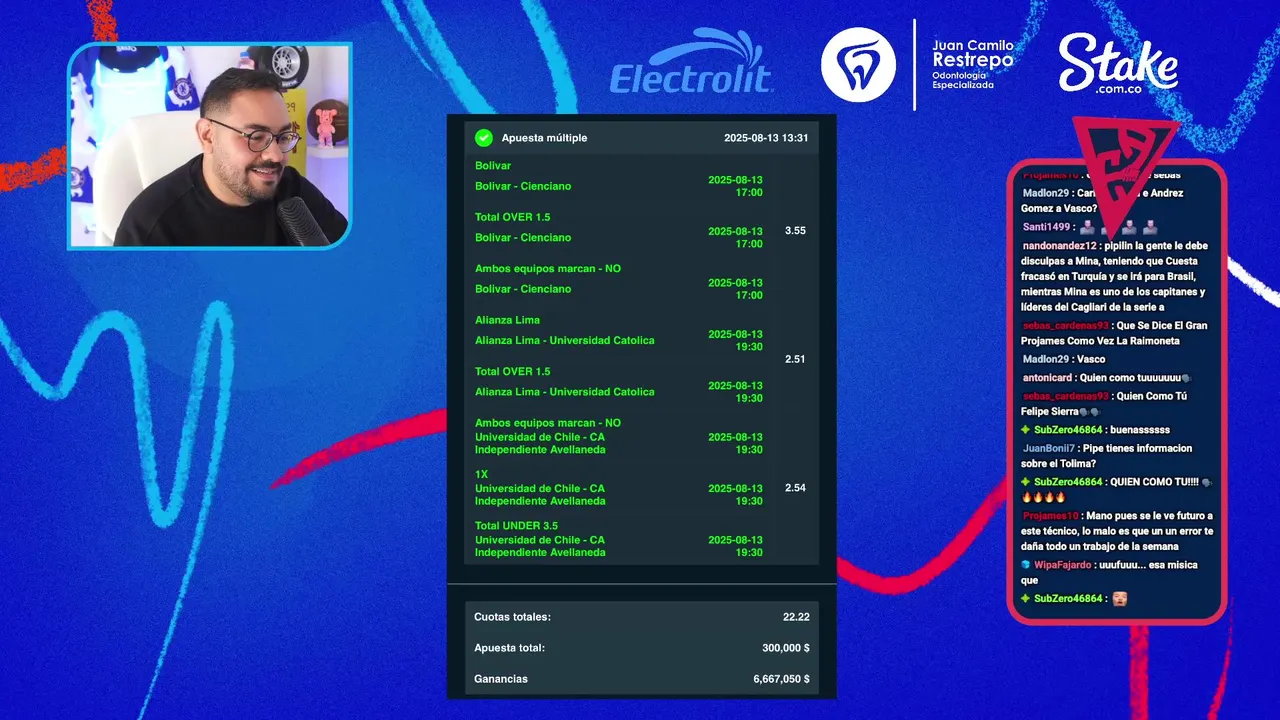
Task: Open sebas_cardenas93 username beside Quien Como Tú
Action: click(1066, 396)
